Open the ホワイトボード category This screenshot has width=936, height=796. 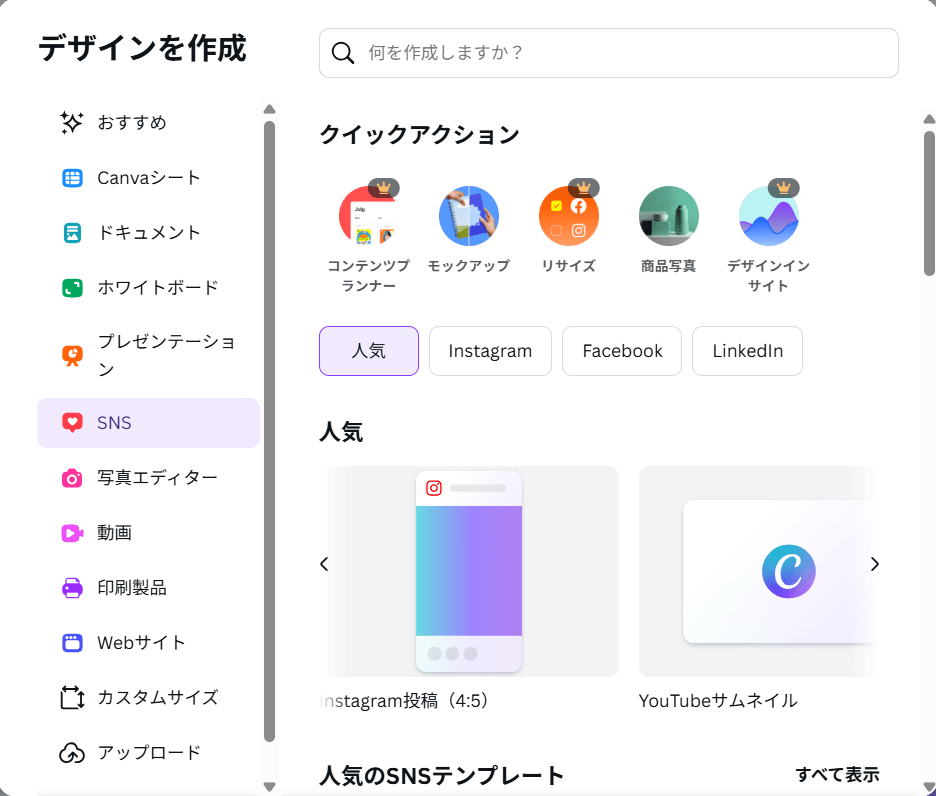coord(148,288)
